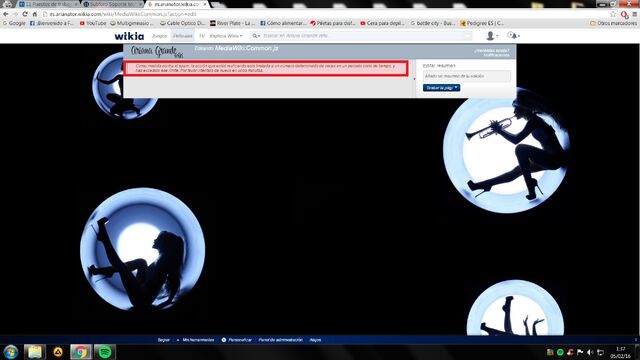
Task: Click the volume speaker tray icon
Action: (x=590, y=352)
